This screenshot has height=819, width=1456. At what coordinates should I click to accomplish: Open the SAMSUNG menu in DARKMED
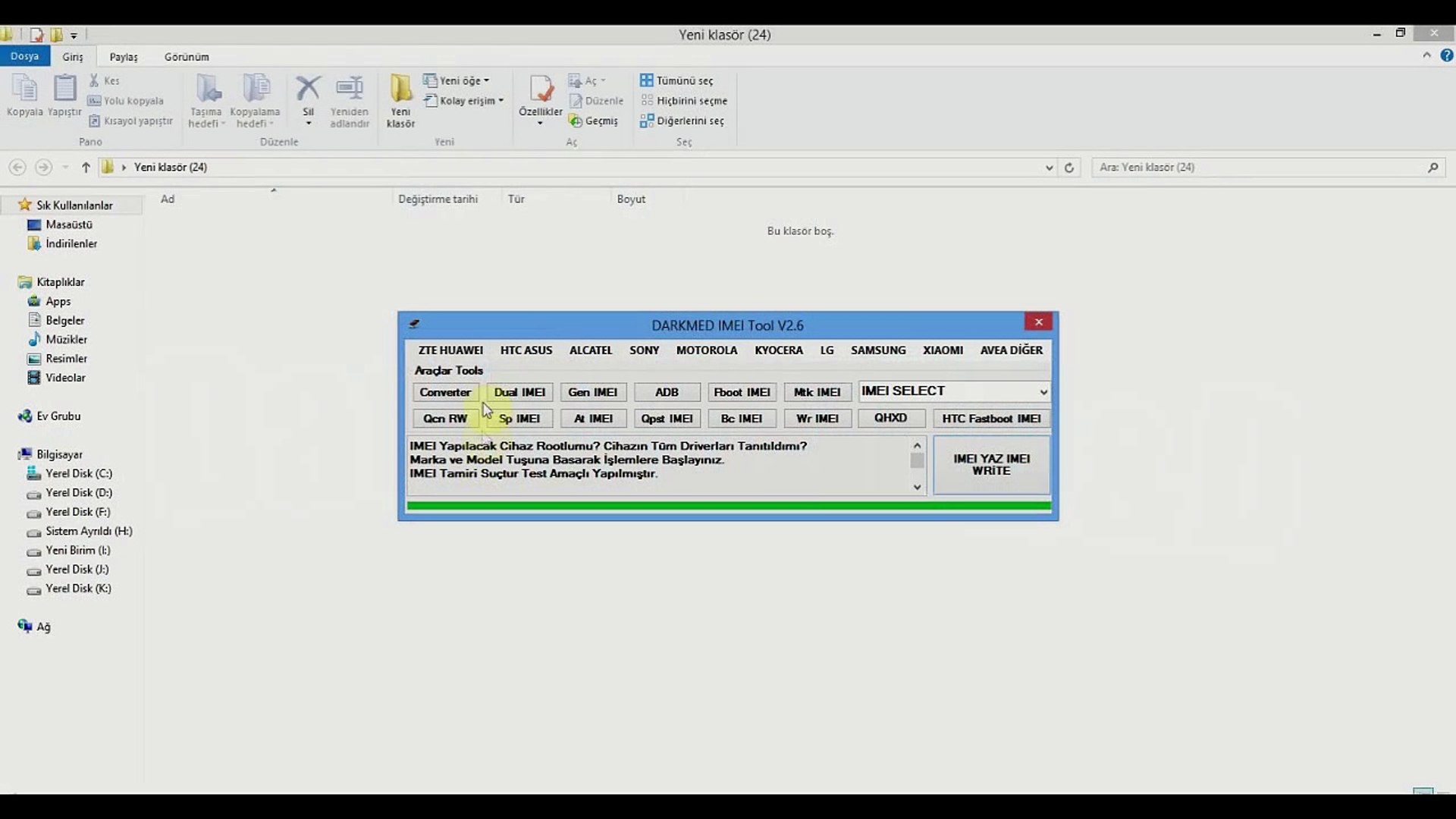(877, 350)
